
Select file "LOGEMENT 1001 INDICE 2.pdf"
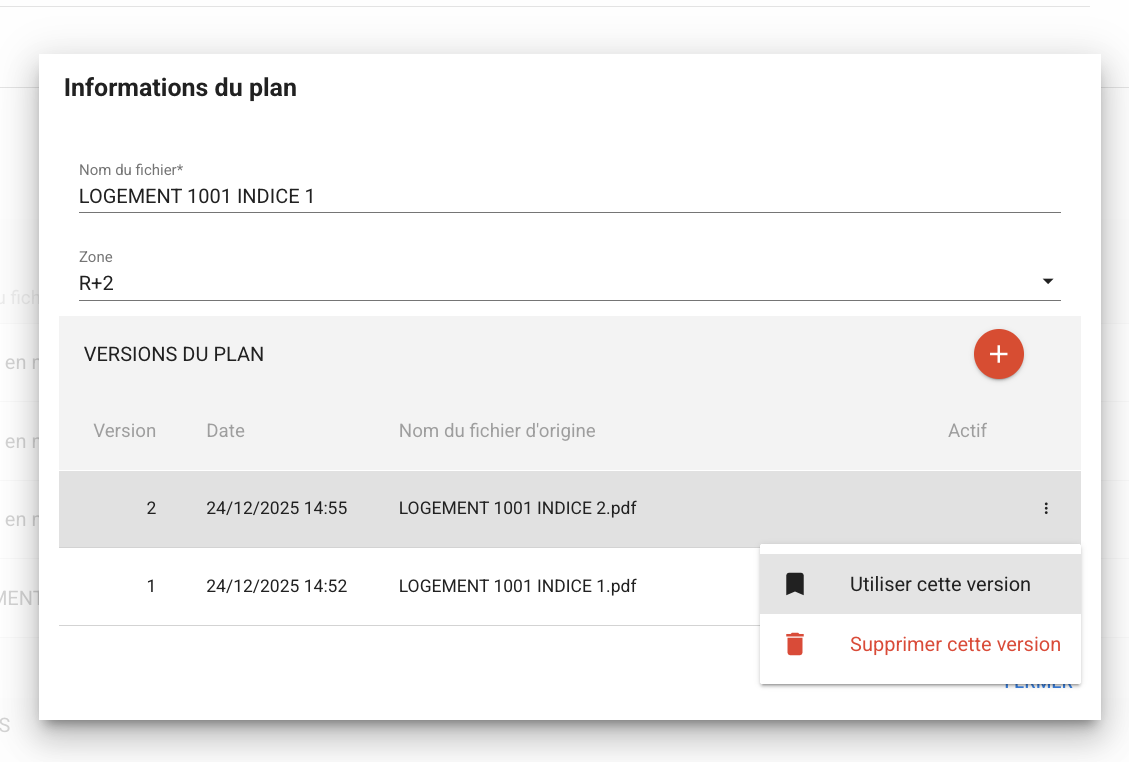click(517, 508)
